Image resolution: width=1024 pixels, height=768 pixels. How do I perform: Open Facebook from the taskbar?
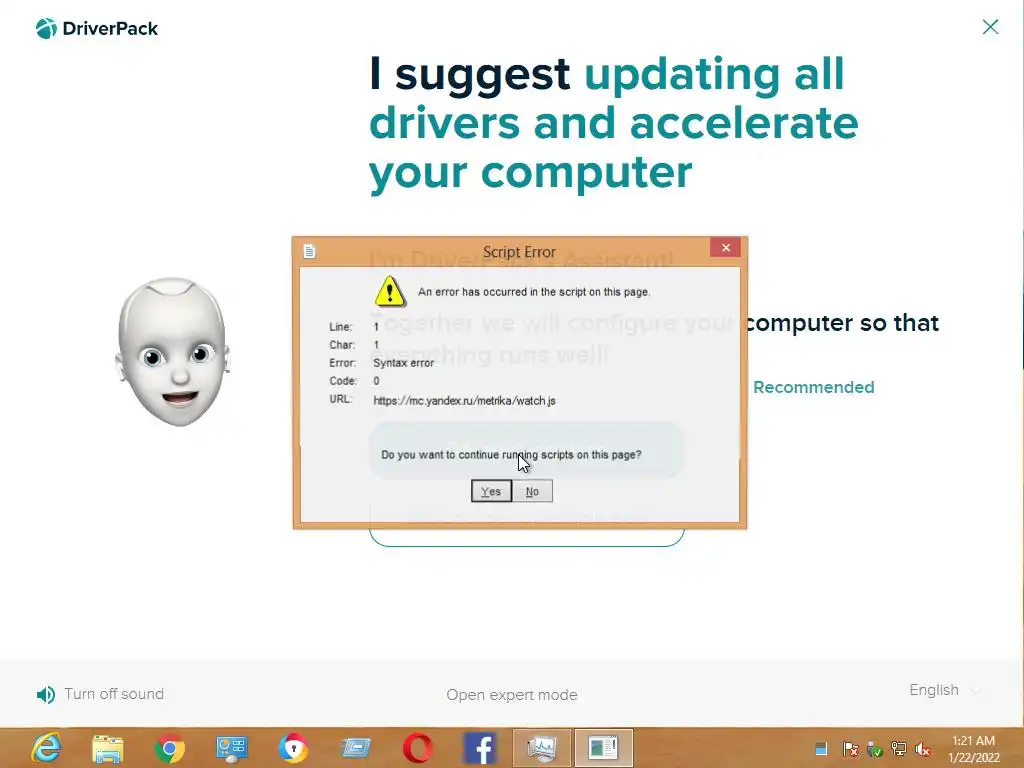[x=479, y=748]
